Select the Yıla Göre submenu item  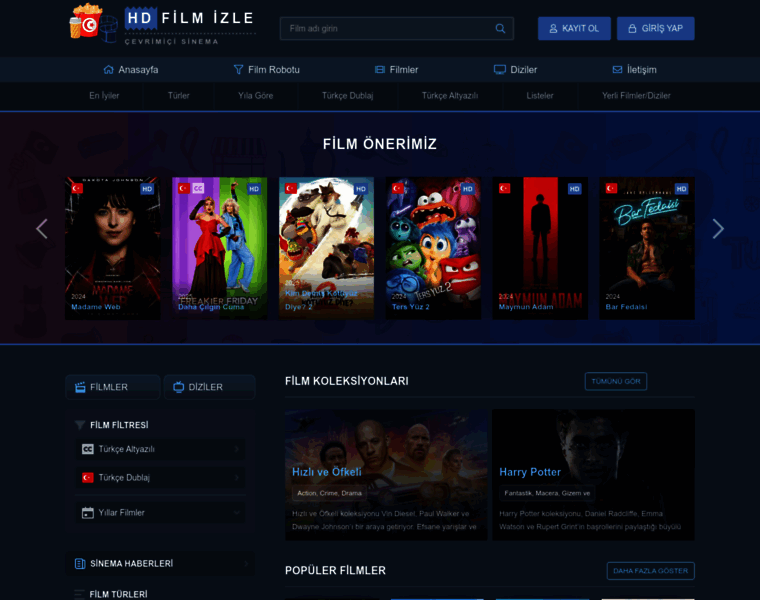pos(255,96)
